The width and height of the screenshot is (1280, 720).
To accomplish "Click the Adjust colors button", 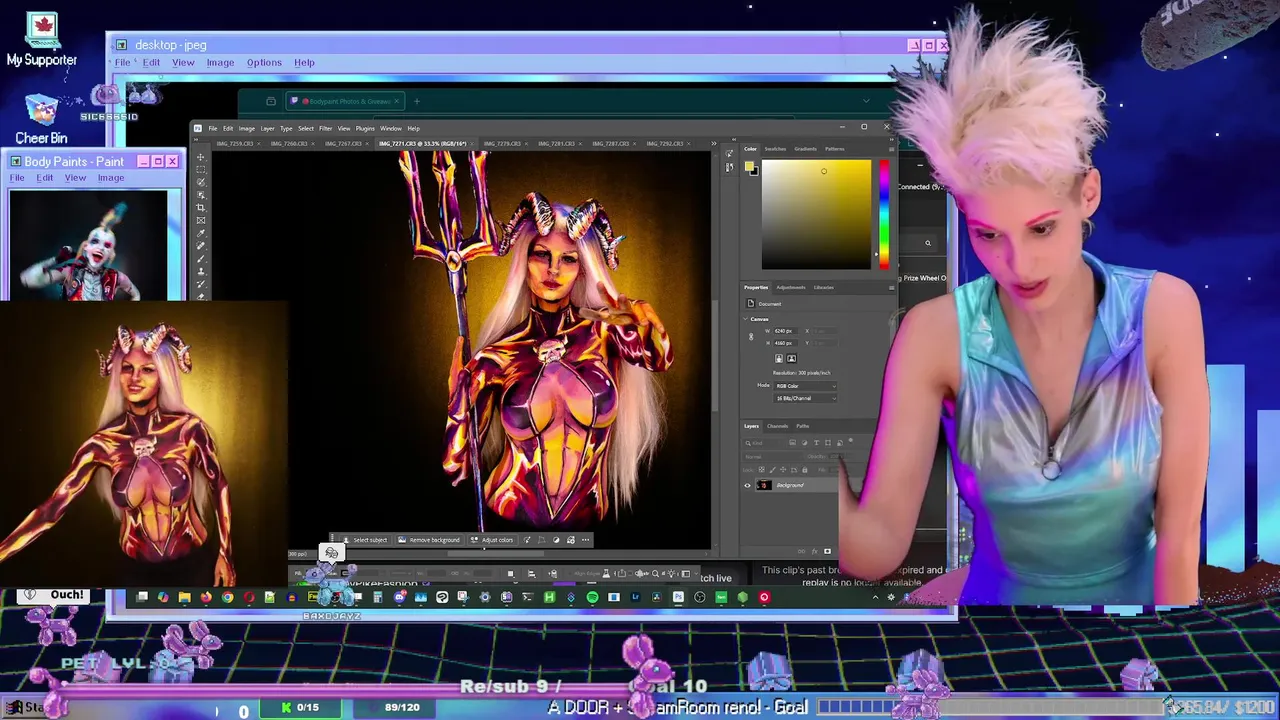I will 491,540.
